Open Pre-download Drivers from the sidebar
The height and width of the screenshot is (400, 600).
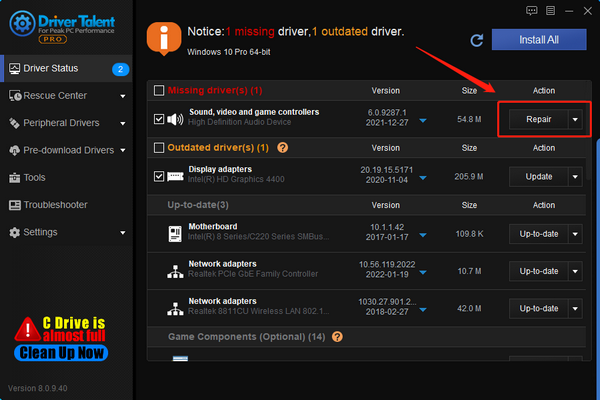pyautogui.click(x=66, y=150)
